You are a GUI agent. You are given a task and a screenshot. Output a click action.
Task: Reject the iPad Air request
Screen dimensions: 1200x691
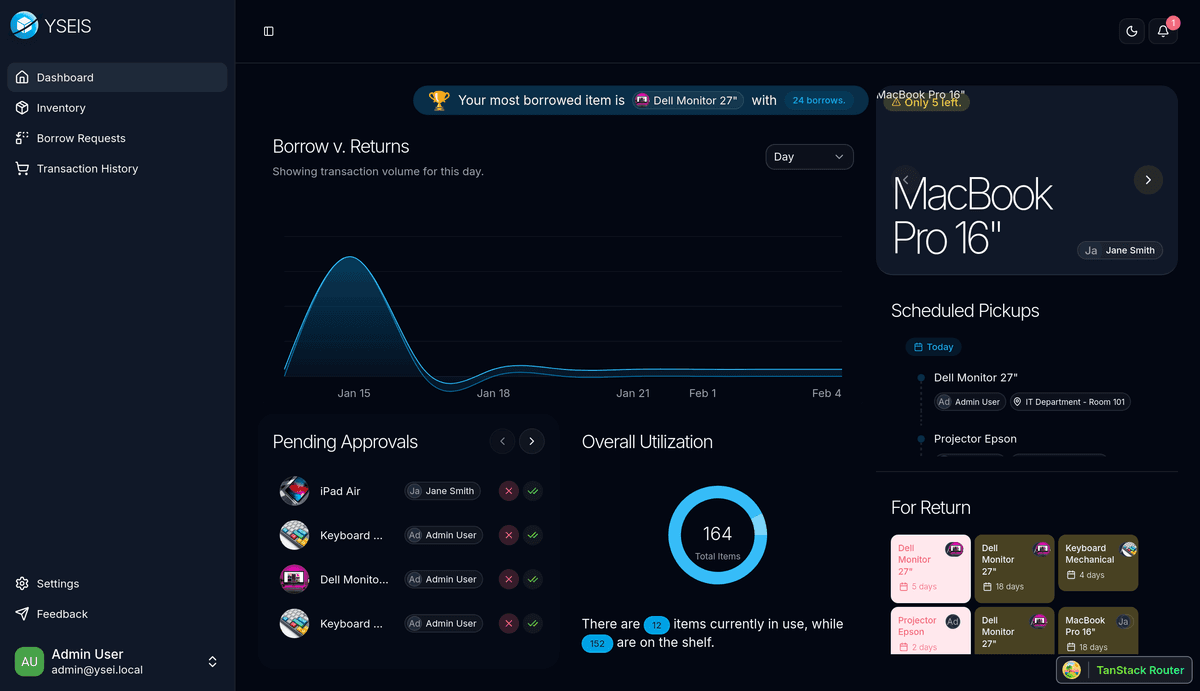(x=509, y=491)
